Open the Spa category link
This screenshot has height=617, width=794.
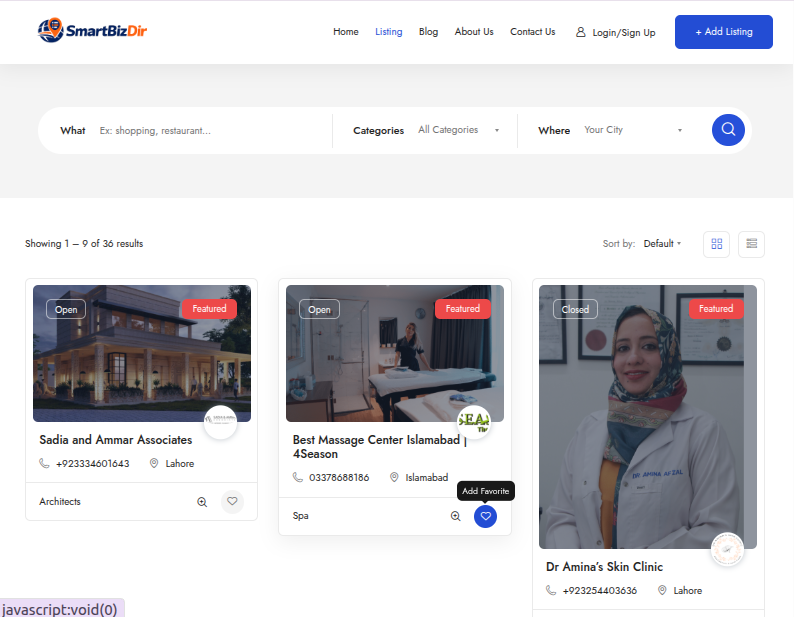pos(300,516)
